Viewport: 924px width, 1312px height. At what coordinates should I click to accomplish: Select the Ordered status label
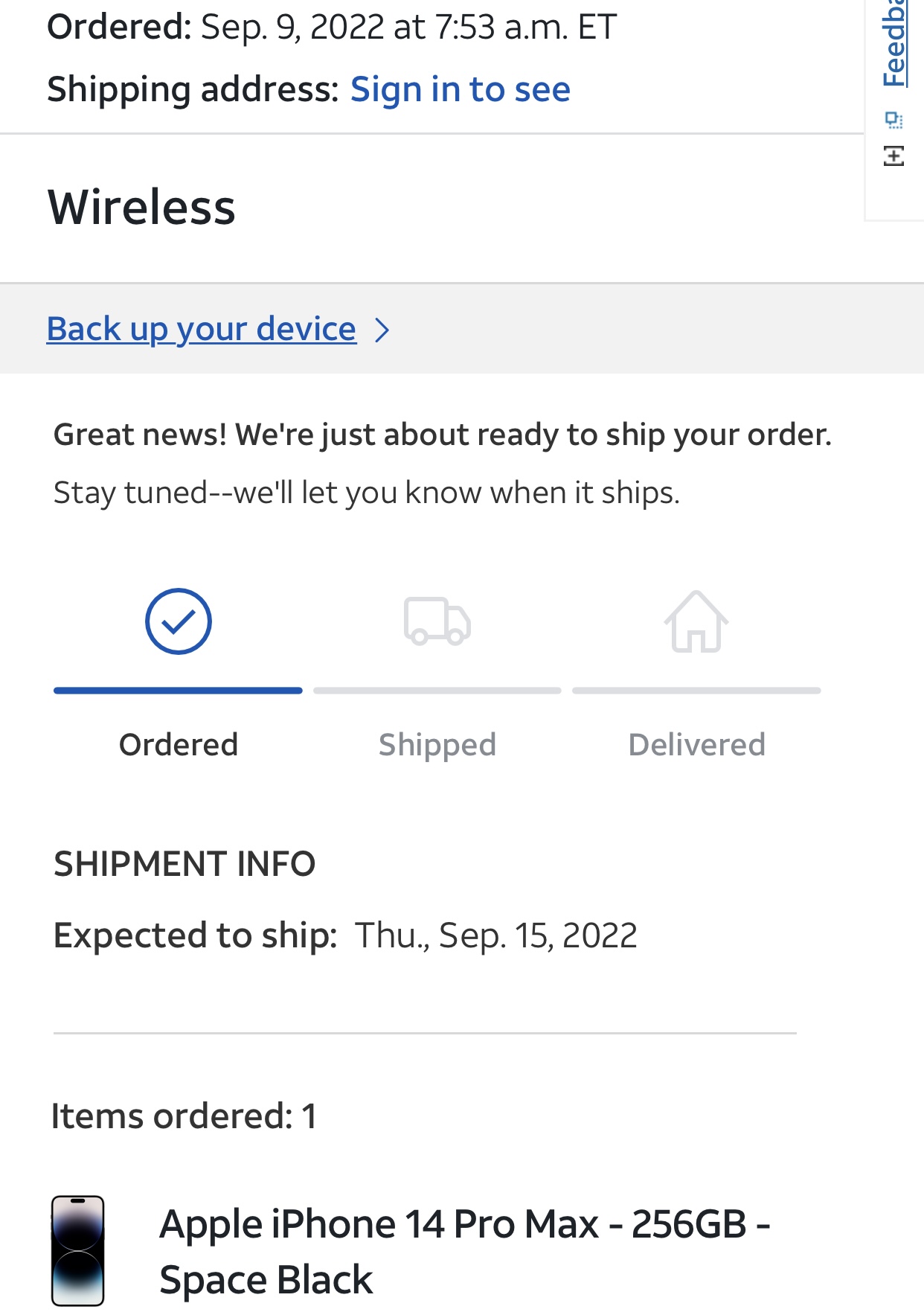(179, 745)
